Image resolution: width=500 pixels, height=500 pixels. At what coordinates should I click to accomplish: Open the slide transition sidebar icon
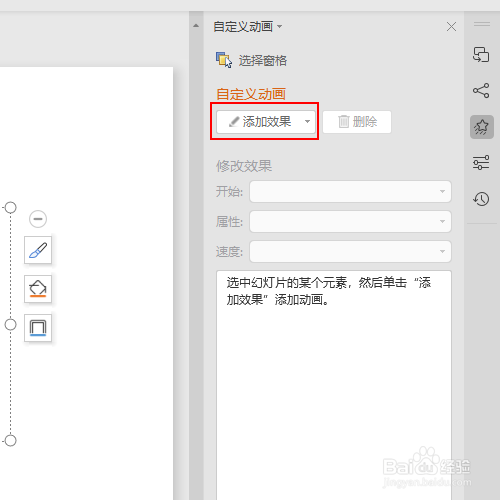tap(481, 54)
